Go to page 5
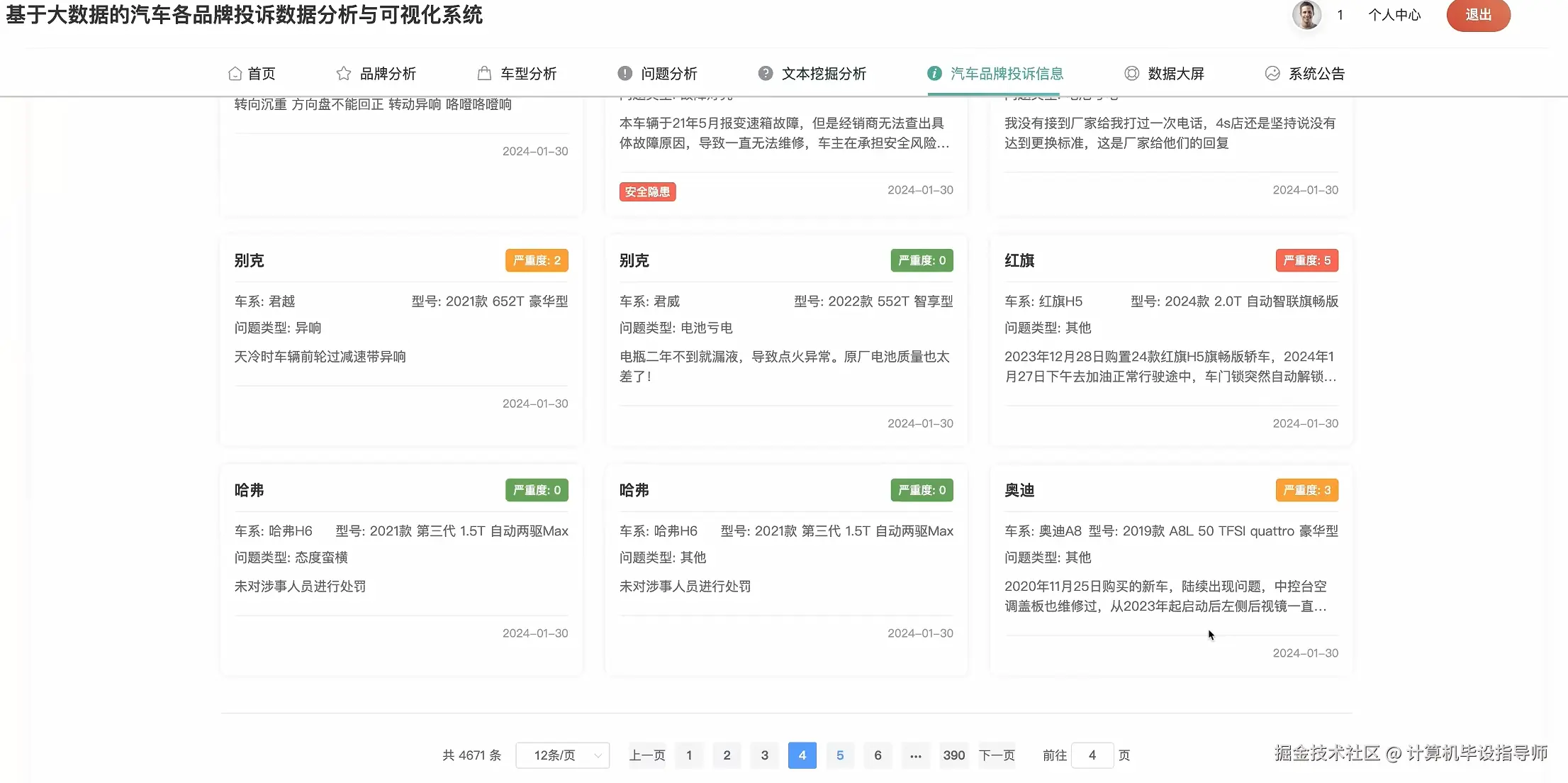This screenshot has width=1568, height=783. [x=840, y=755]
